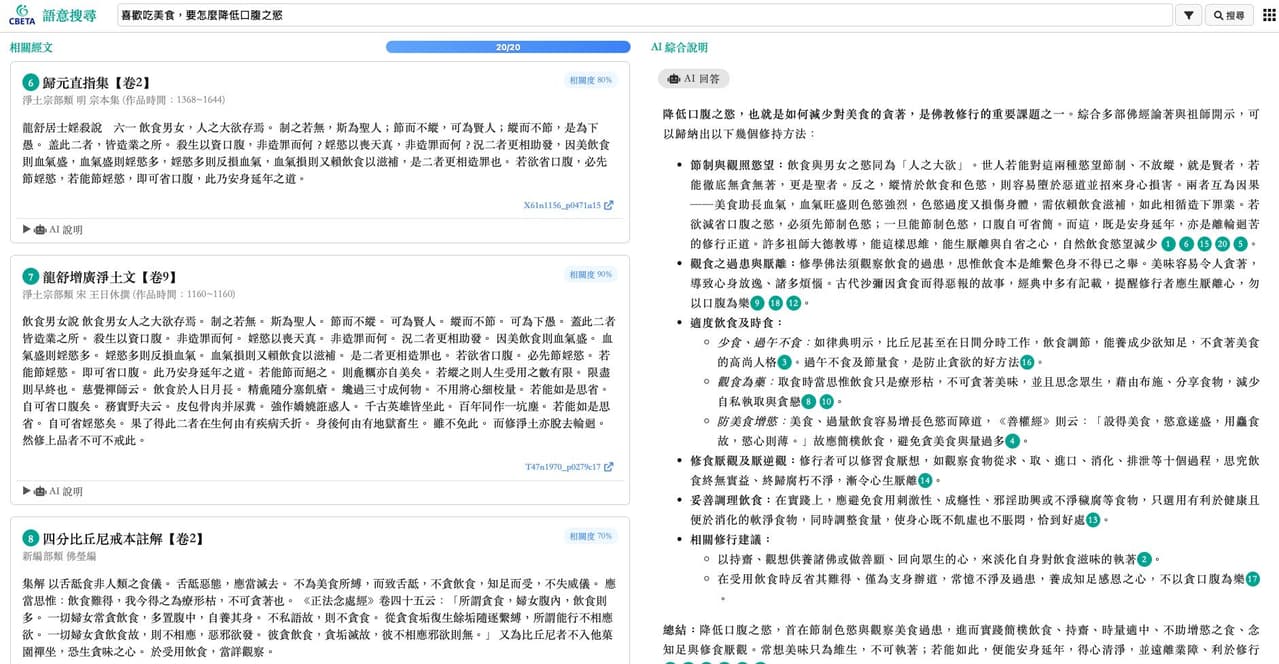The image size is (1279, 664).
Task: Click citation badge 1 in the AI answer
Action: point(1168,243)
